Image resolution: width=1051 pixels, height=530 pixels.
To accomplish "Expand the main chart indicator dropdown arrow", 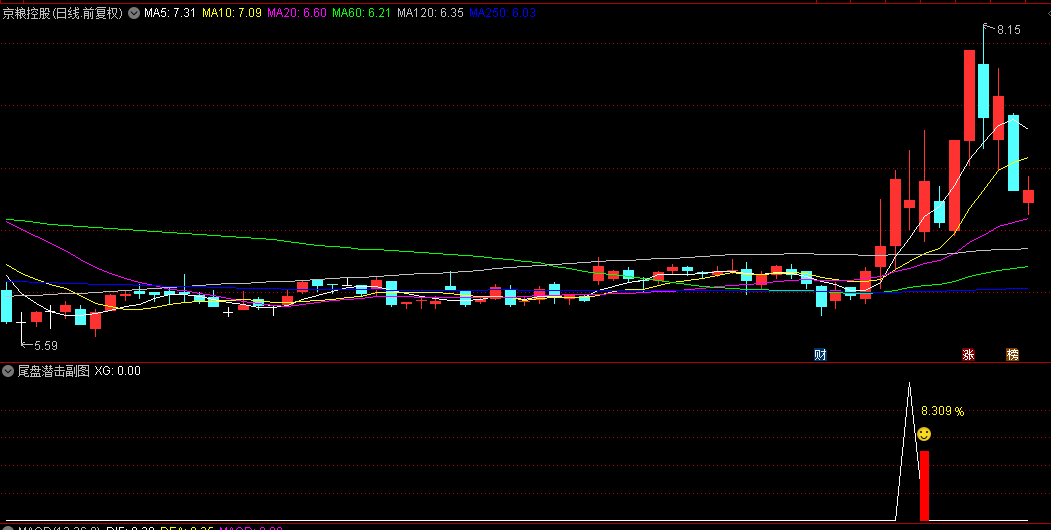I will (x=134, y=14).
